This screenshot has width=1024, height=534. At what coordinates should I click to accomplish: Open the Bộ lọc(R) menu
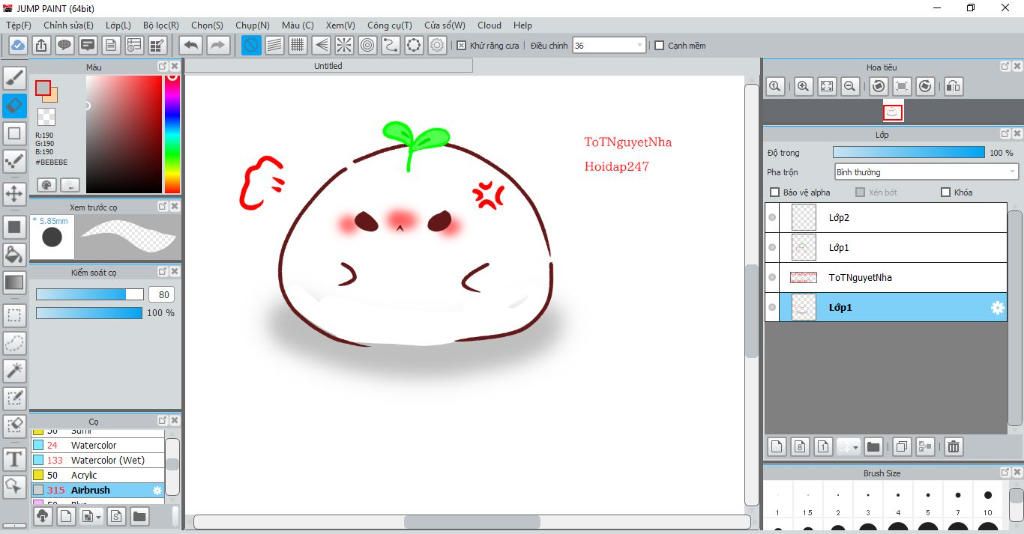click(x=161, y=25)
